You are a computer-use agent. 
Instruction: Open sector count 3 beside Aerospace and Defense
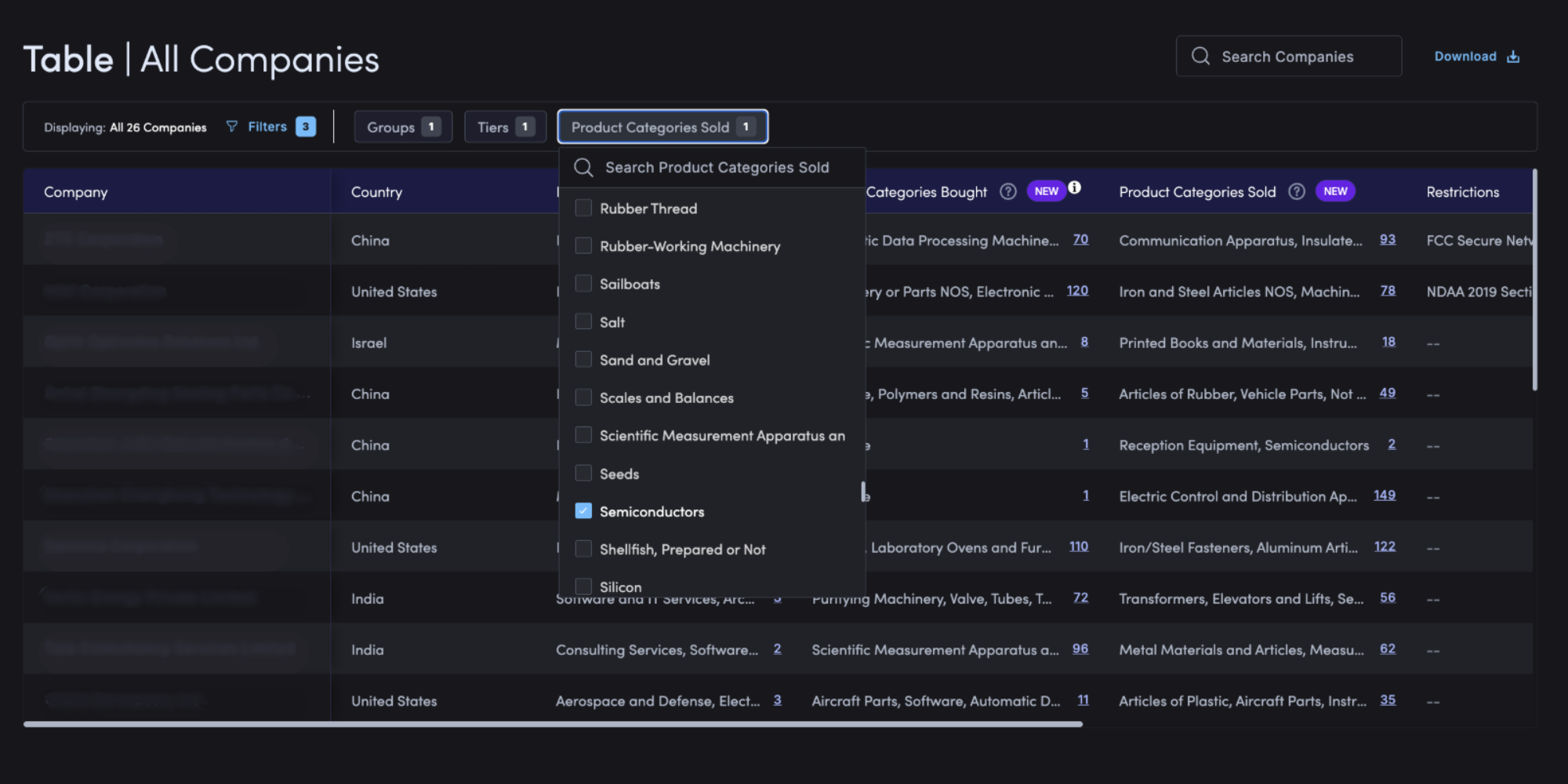tap(777, 700)
